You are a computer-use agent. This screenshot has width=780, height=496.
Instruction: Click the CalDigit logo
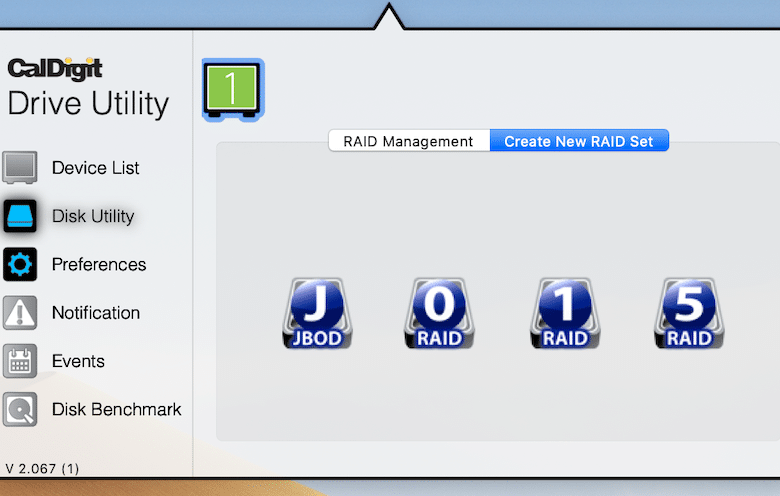[55, 69]
